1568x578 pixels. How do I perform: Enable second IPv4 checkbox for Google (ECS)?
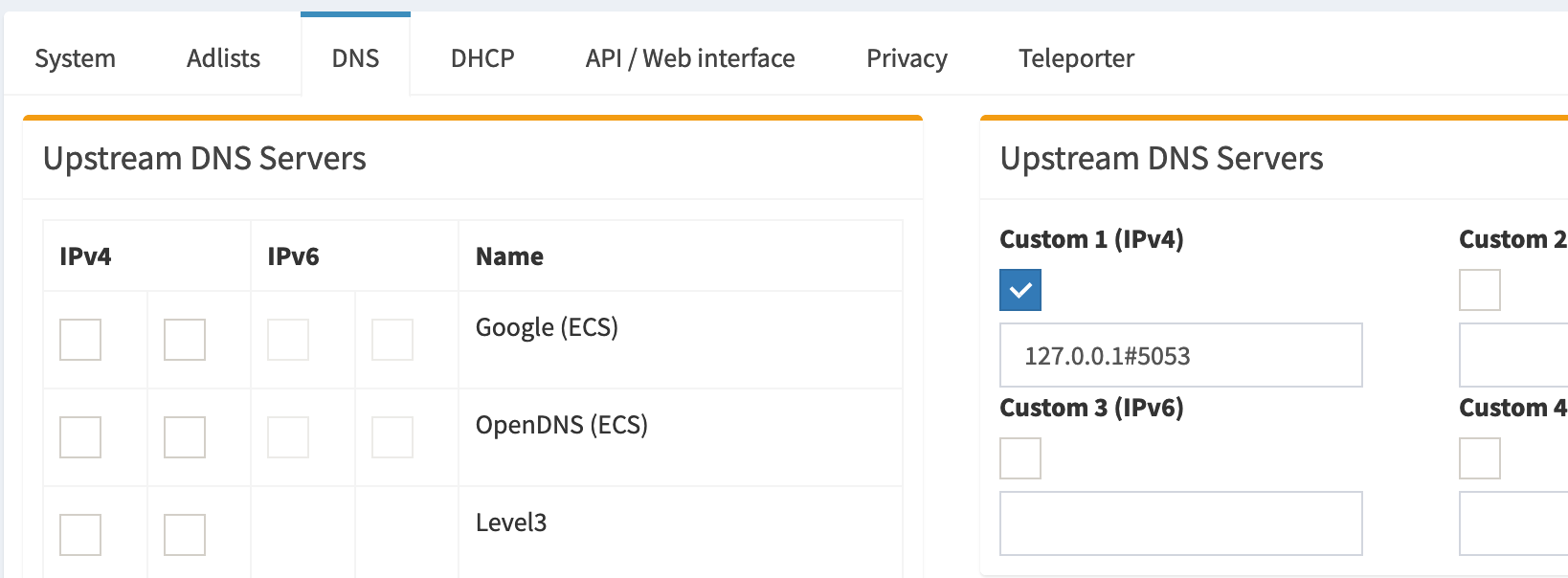tap(185, 340)
